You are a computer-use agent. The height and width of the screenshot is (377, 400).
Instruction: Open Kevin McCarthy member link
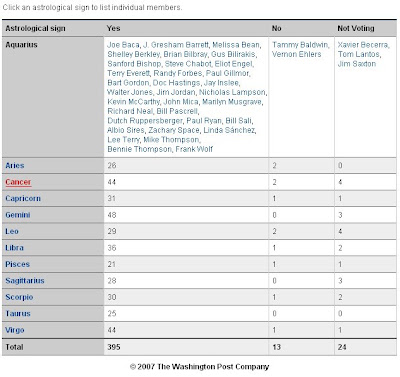(133, 102)
